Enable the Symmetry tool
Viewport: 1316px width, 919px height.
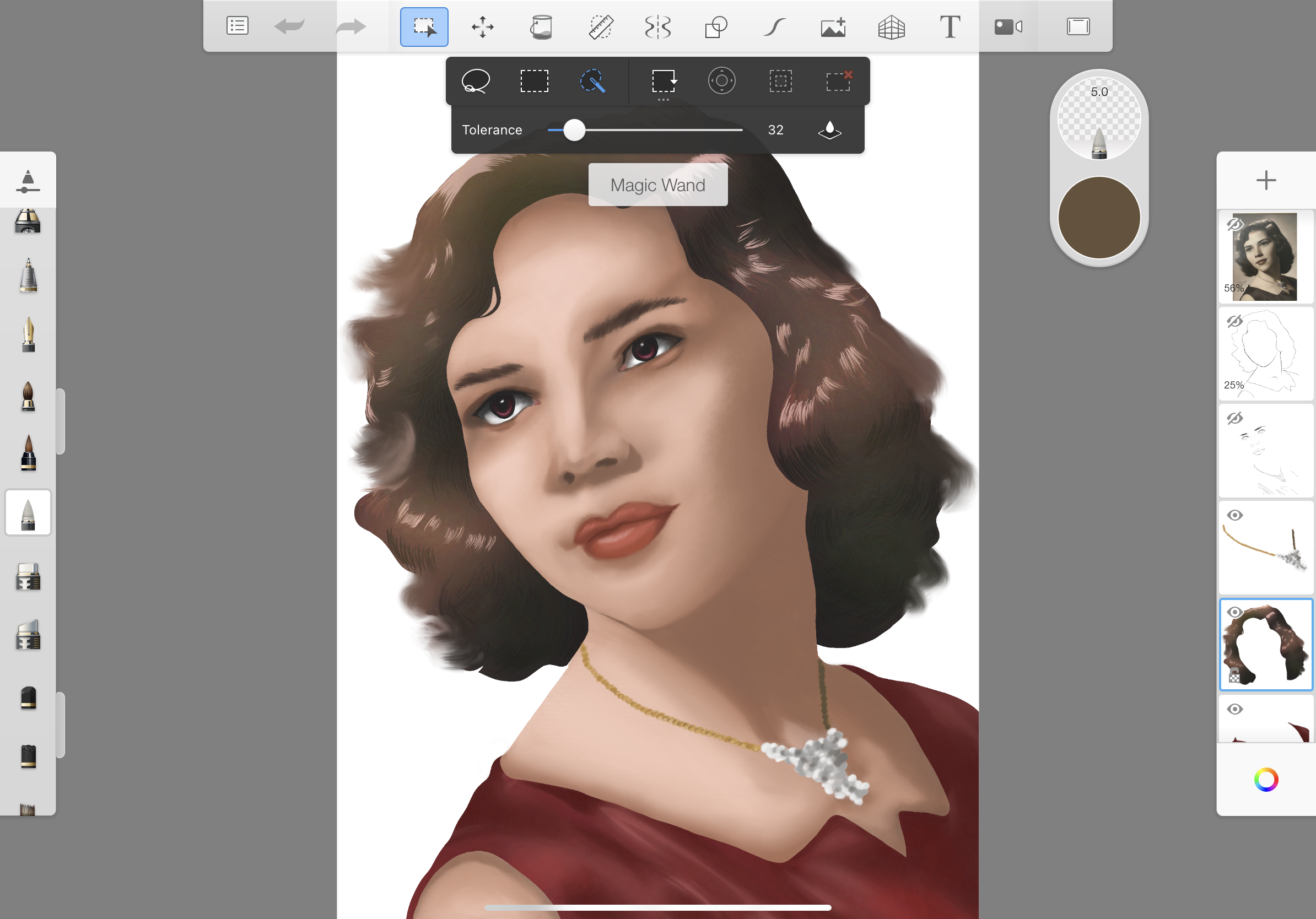click(x=658, y=27)
